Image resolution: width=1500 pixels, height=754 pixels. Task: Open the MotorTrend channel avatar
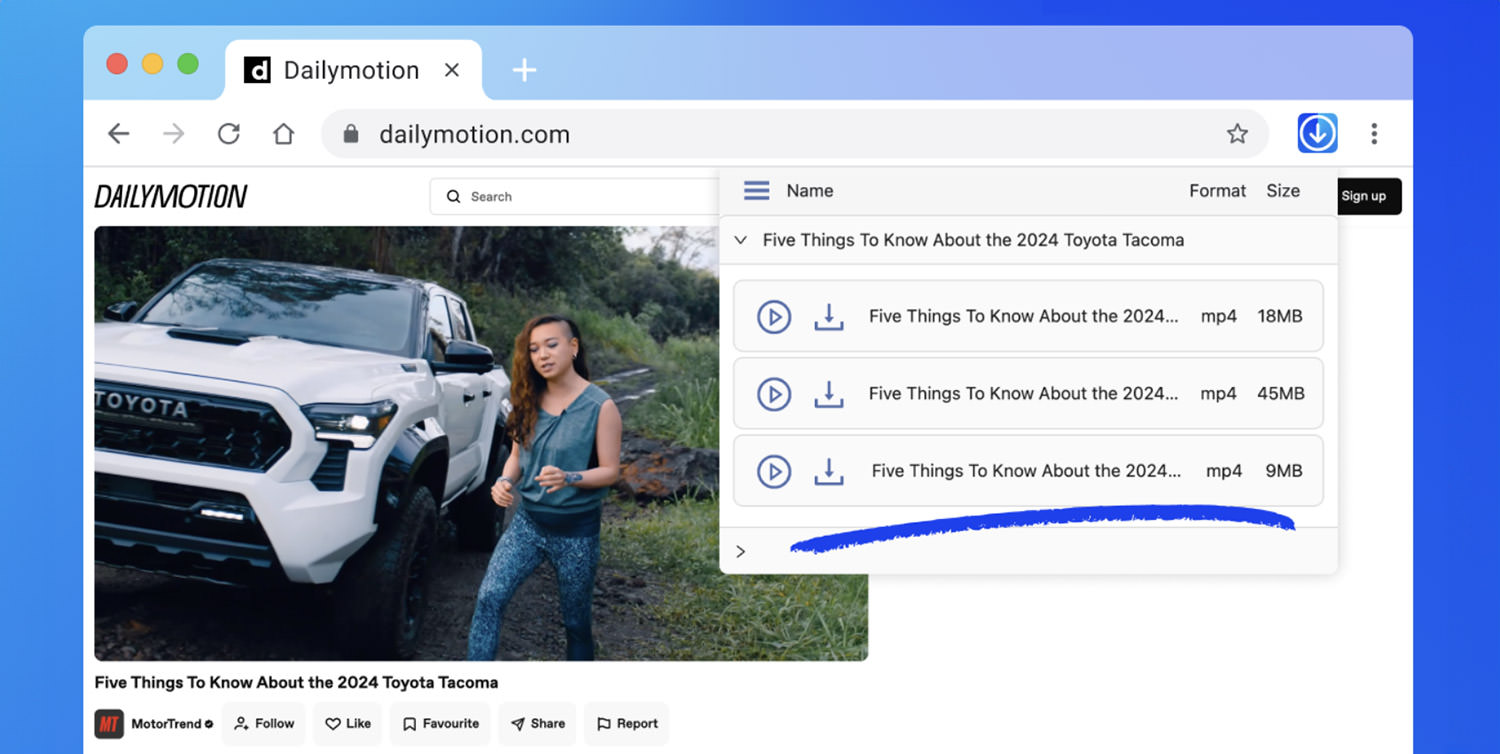(109, 724)
